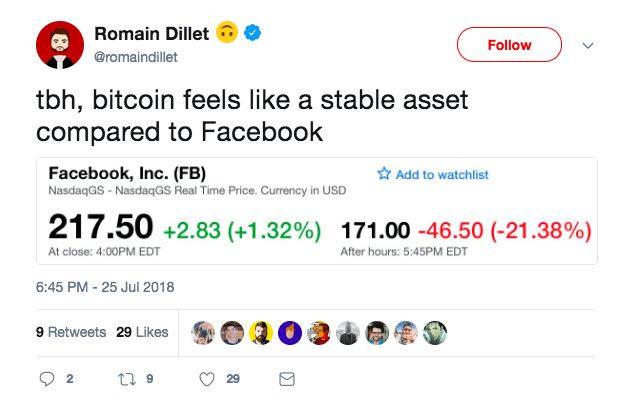Click the Romain Dillet display name
Screen dimensions: 632x412
coord(152,35)
